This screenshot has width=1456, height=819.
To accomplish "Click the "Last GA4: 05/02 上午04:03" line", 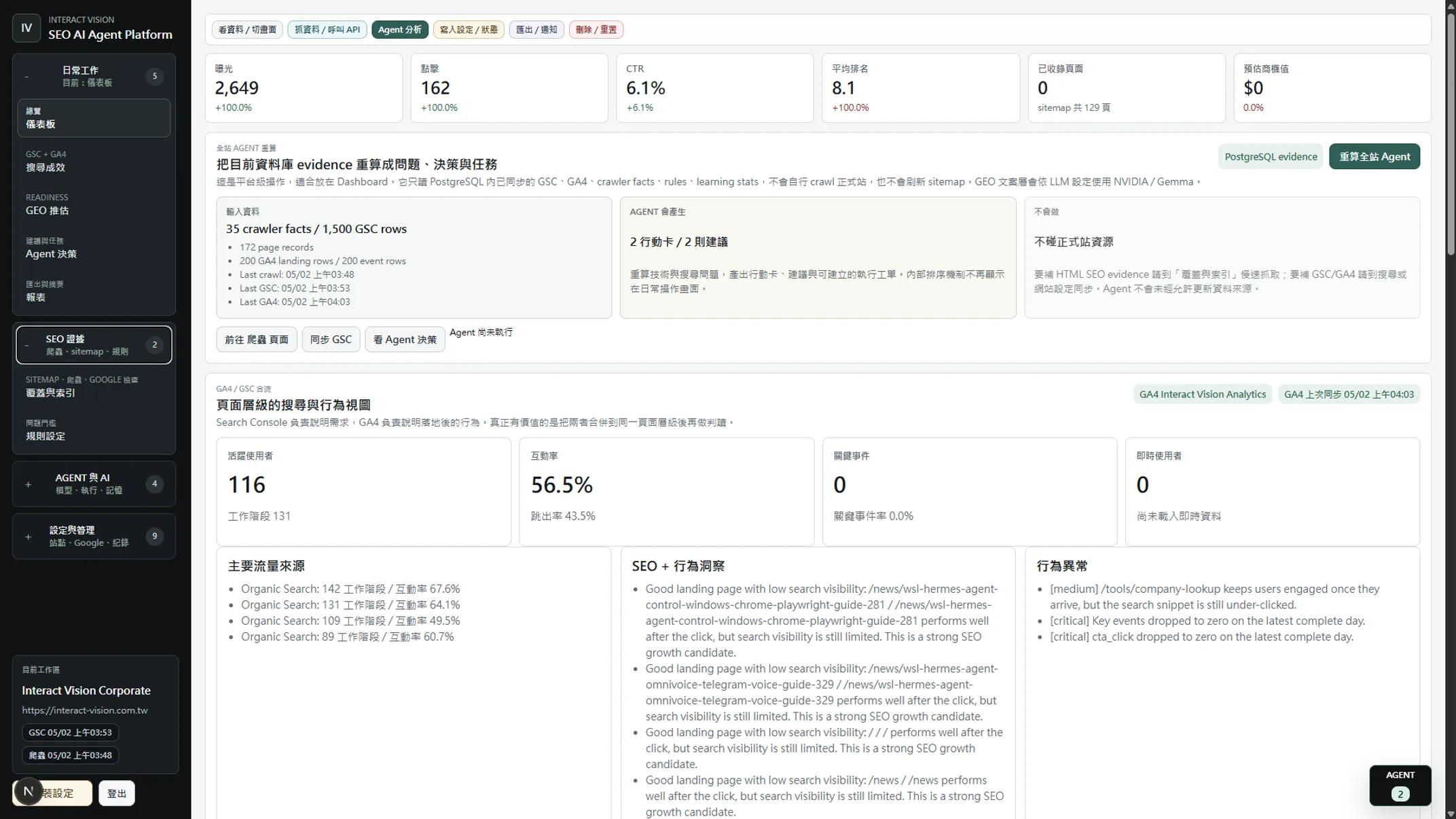I will 295,302.
